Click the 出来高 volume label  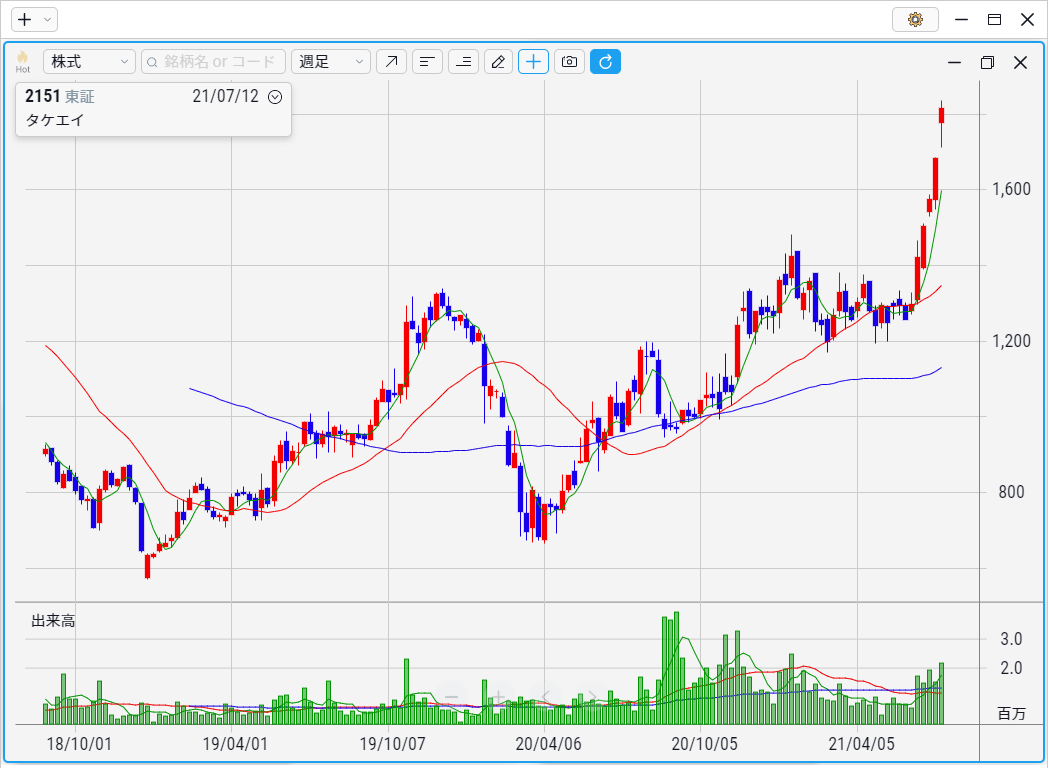click(x=53, y=621)
